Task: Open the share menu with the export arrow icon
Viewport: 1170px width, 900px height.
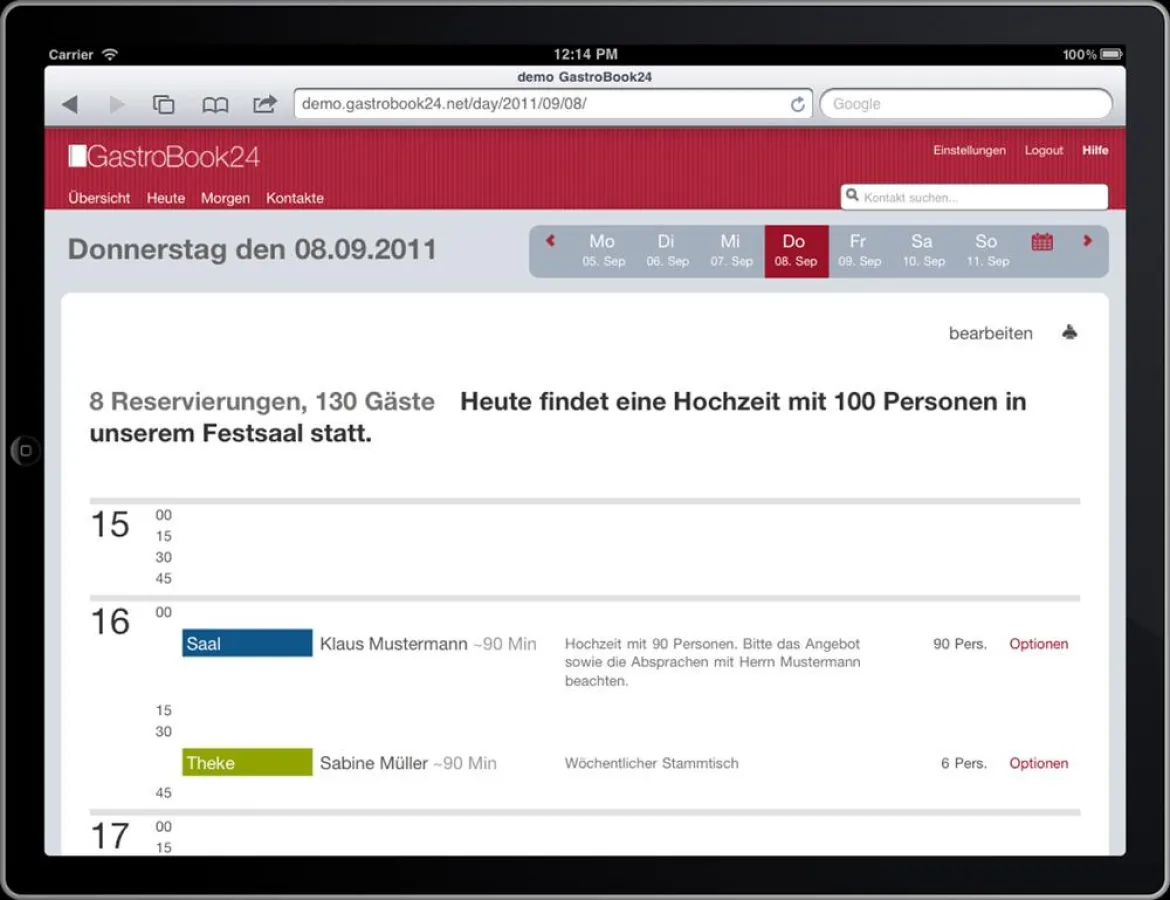Action: pyautogui.click(x=263, y=103)
